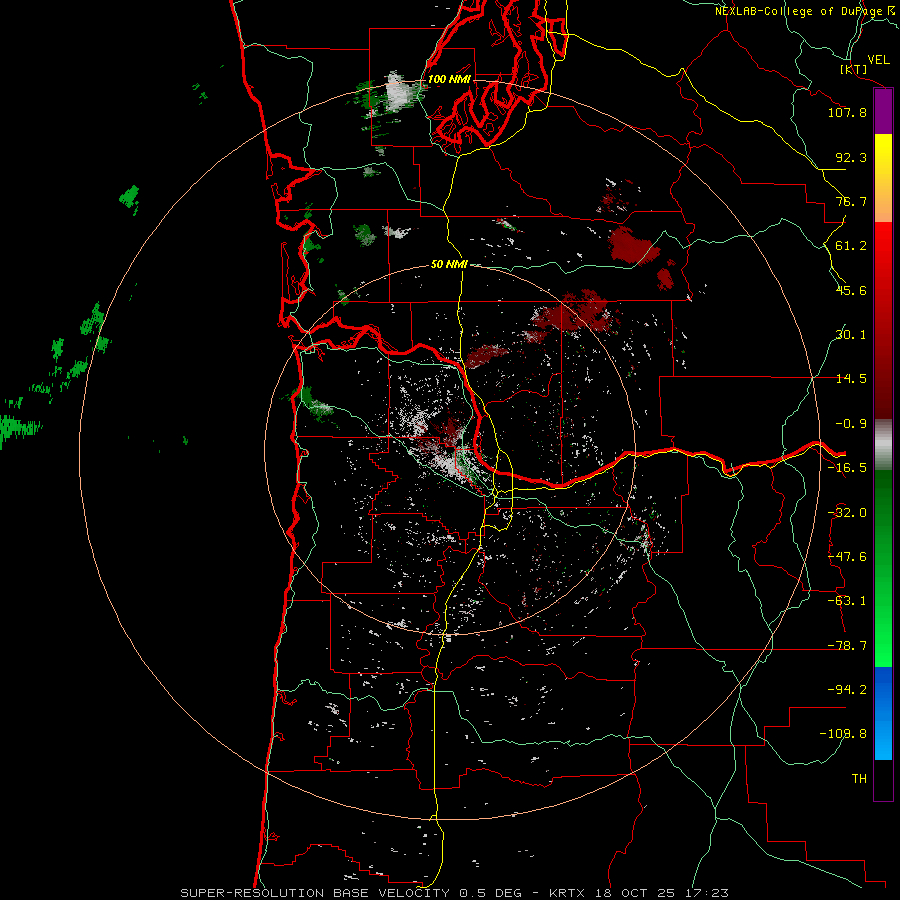Click the 92.3 legend value
This screenshot has height=900, width=900.
tap(851, 157)
